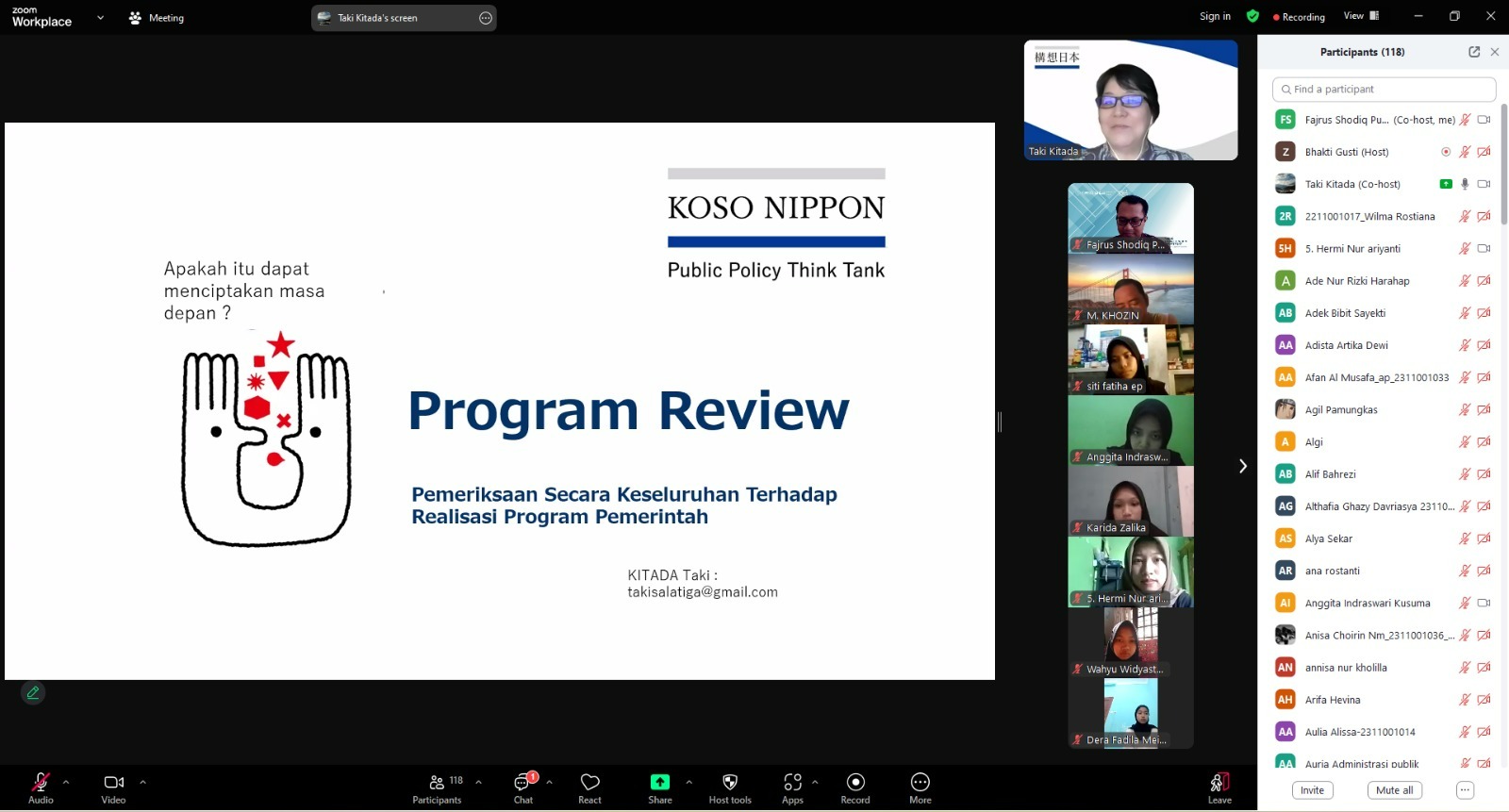Viewport: 1509px width, 812px height.
Task: Click Invite button in participants panel
Action: (1312, 790)
